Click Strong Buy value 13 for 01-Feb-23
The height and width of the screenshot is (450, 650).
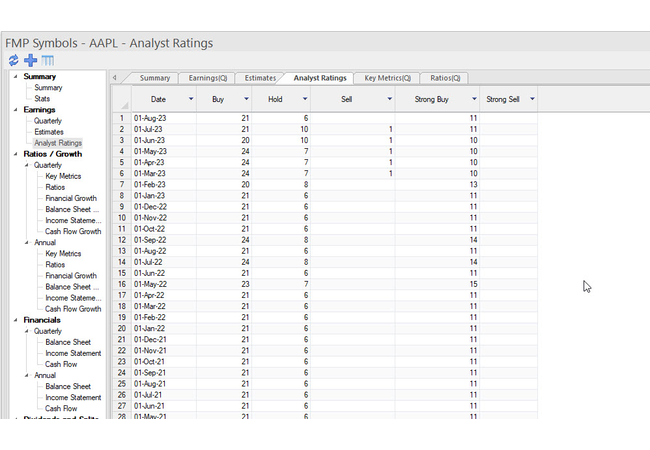[x=437, y=184]
